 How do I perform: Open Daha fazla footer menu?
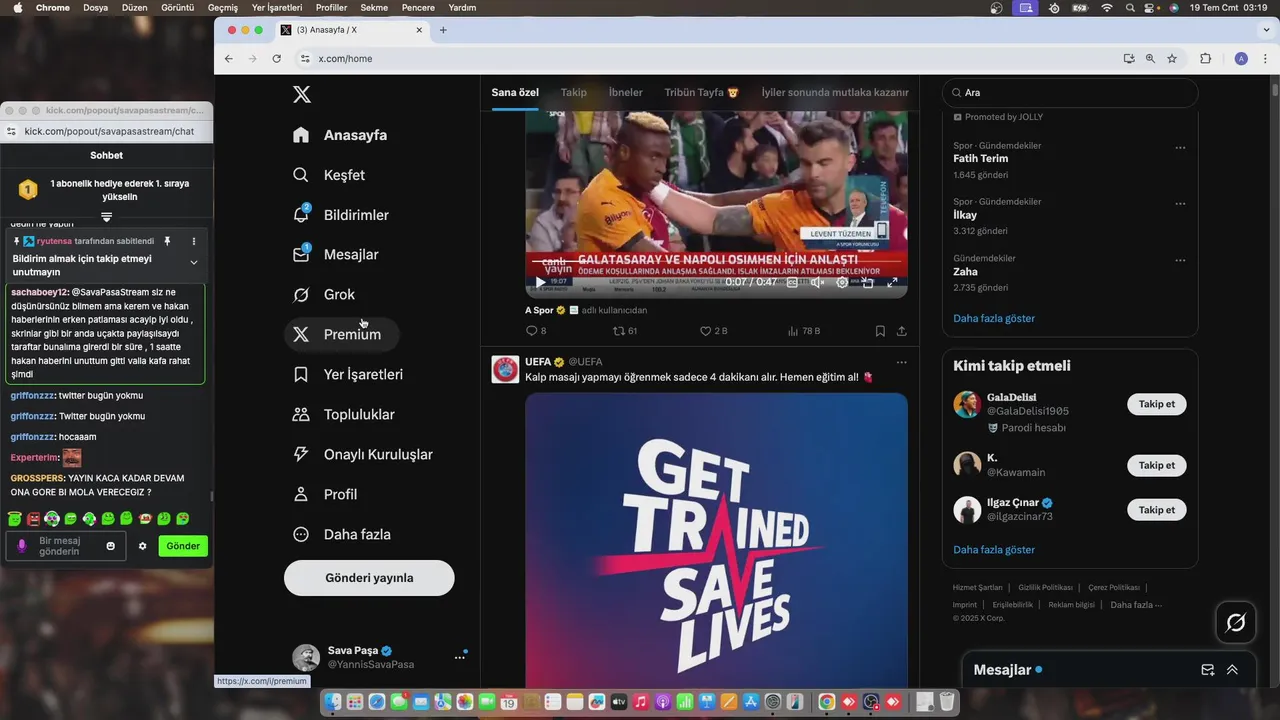[1136, 605]
